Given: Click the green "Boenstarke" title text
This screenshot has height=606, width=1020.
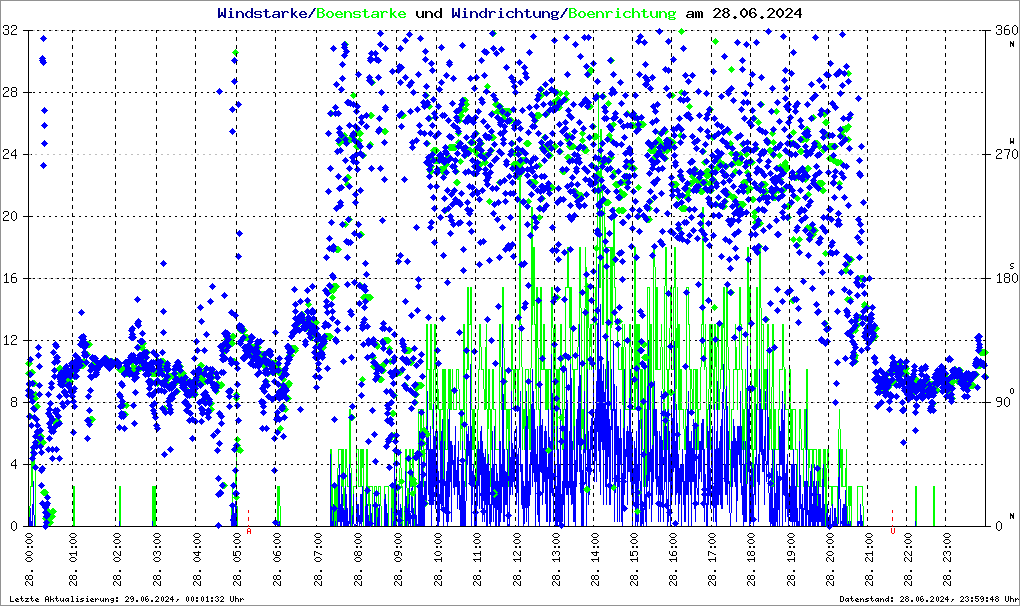Looking at the screenshot, I should (361, 13).
